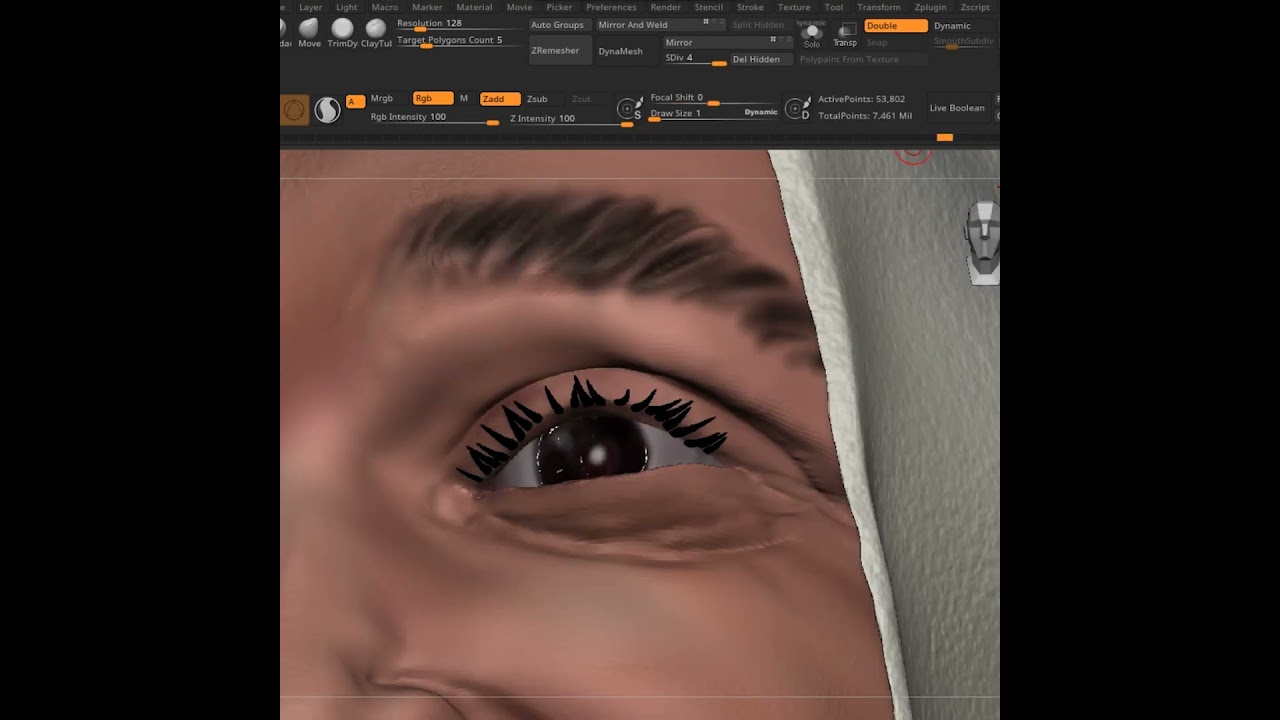Open the Preferences menu
Image resolution: width=1280 pixels, height=720 pixels.
coord(611,7)
